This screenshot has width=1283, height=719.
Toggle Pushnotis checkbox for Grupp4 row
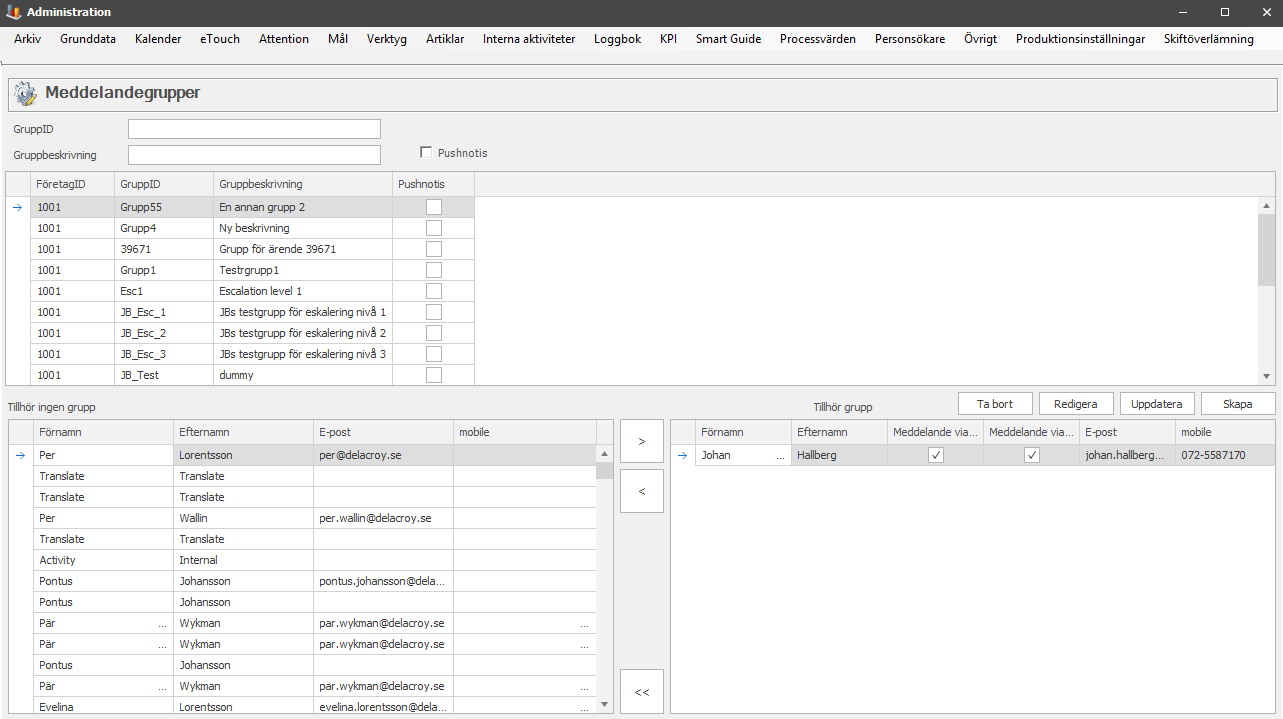tap(433, 228)
